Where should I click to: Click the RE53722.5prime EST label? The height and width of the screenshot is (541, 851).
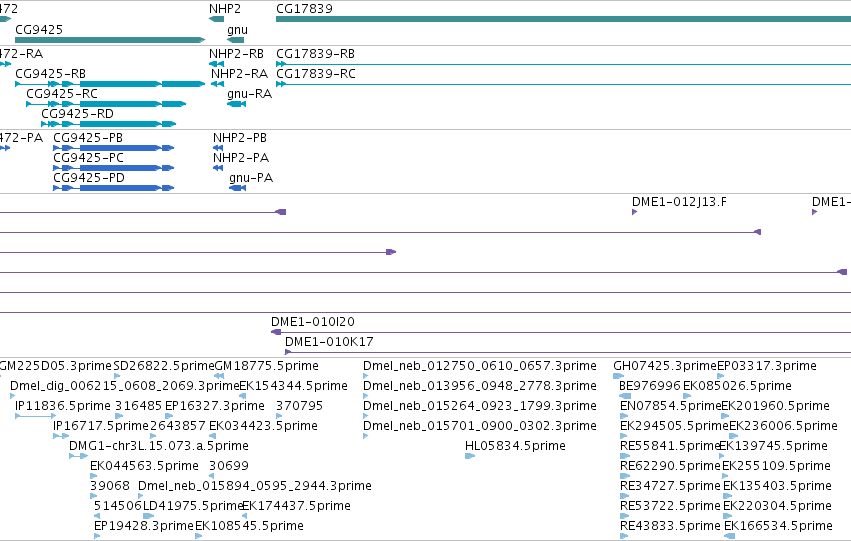670,506
